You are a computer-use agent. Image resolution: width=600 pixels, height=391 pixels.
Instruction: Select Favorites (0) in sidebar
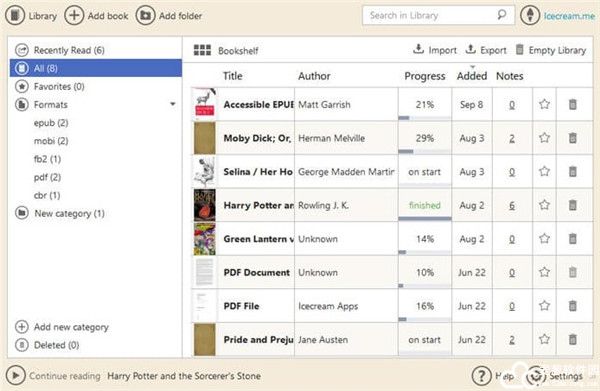pos(59,86)
